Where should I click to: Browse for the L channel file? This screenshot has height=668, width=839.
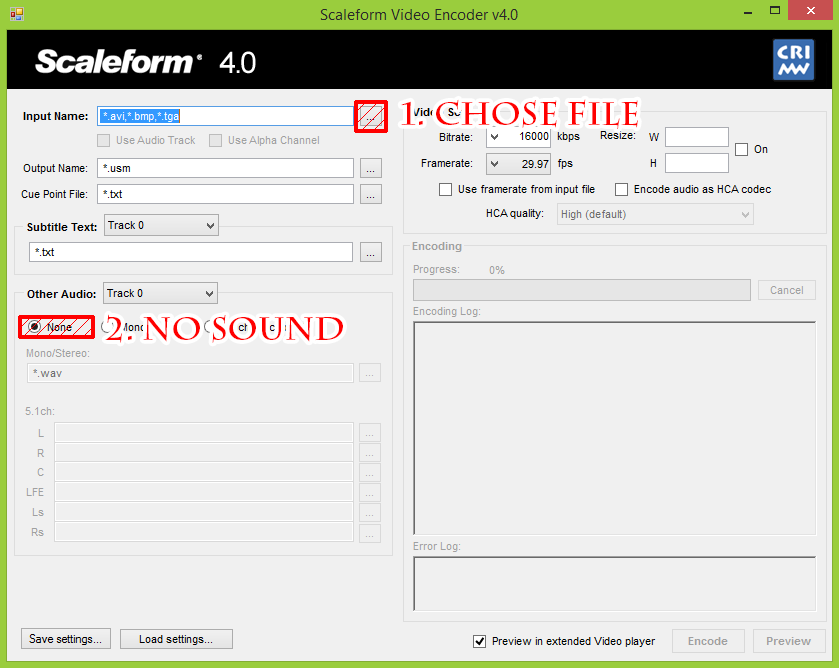click(370, 432)
